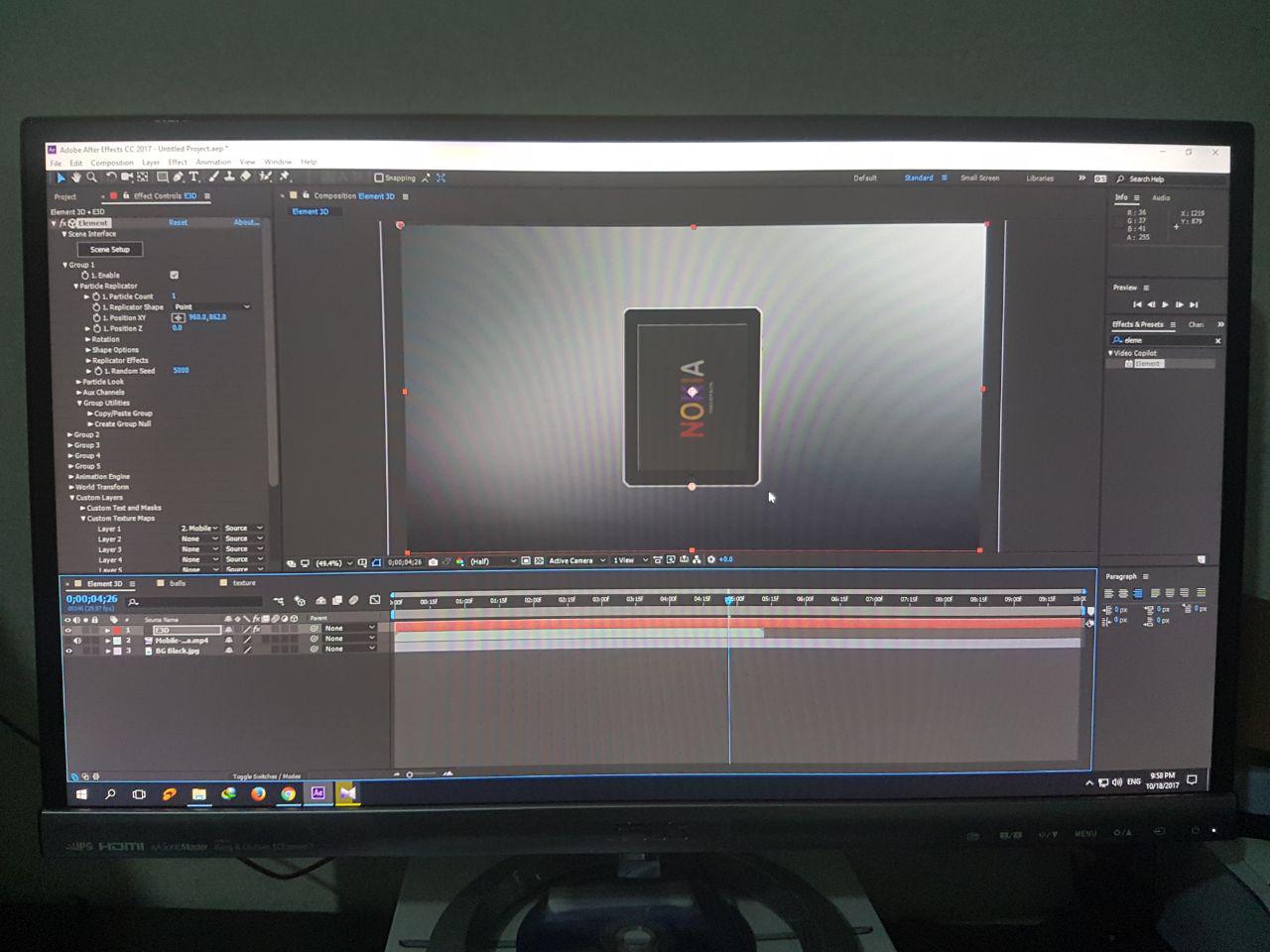Expand the Group 2 section

click(x=69, y=434)
